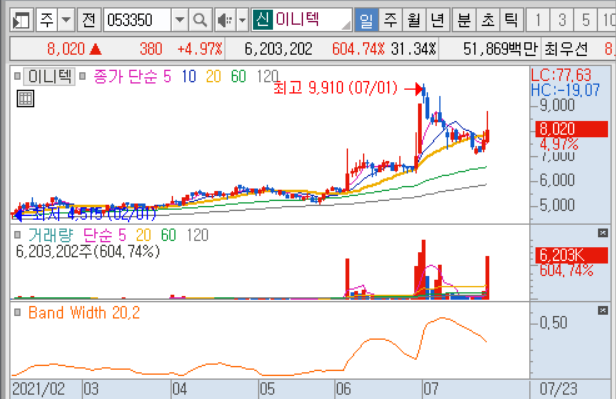Toggle the marker box before 이니텍 label
The image size is (616, 399).
(x=17, y=76)
